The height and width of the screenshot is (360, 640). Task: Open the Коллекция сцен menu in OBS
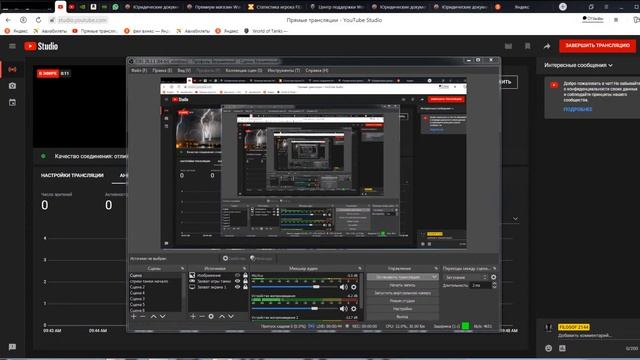[x=244, y=70]
